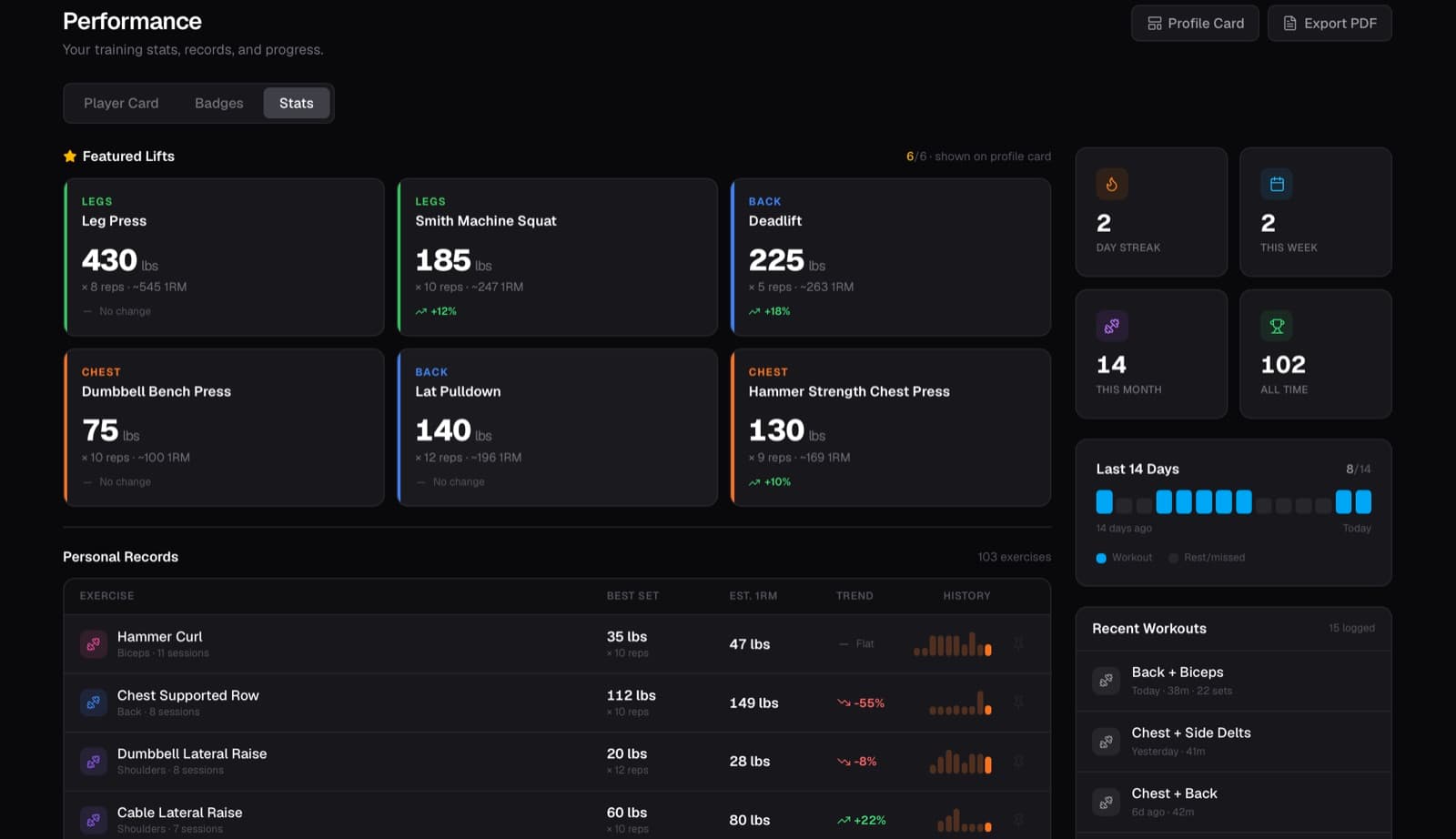1456x839 pixels.
Task: Open the Back + Biceps recent workout
Action: click(x=1233, y=681)
